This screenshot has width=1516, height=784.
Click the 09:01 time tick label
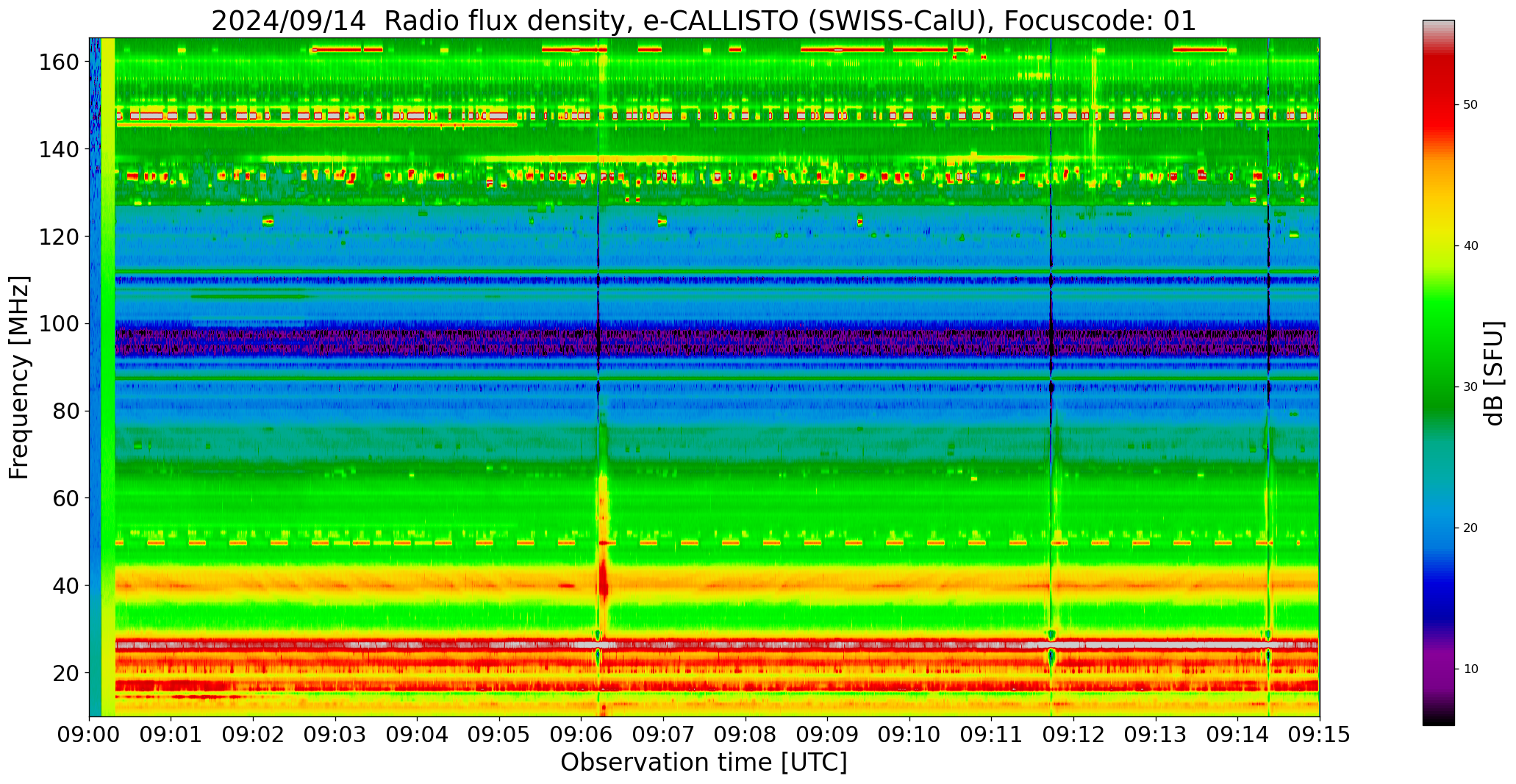(171, 736)
